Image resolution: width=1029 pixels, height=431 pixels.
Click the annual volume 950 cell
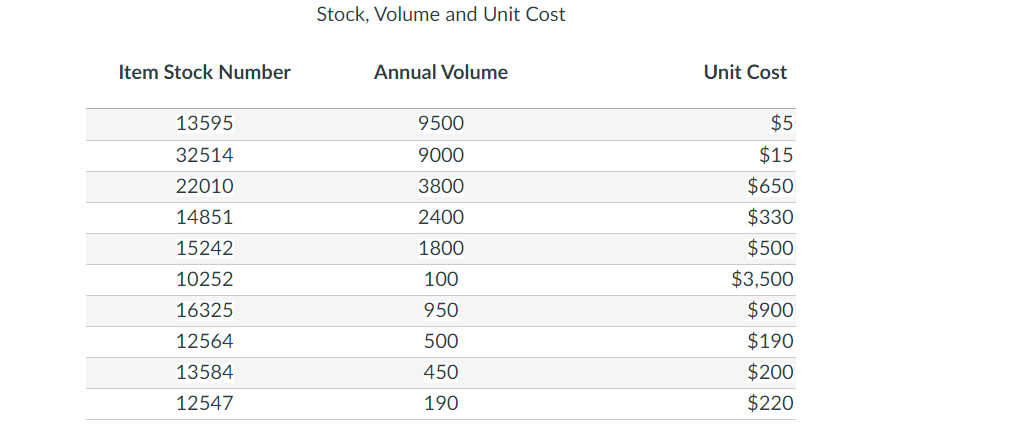coord(441,310)
